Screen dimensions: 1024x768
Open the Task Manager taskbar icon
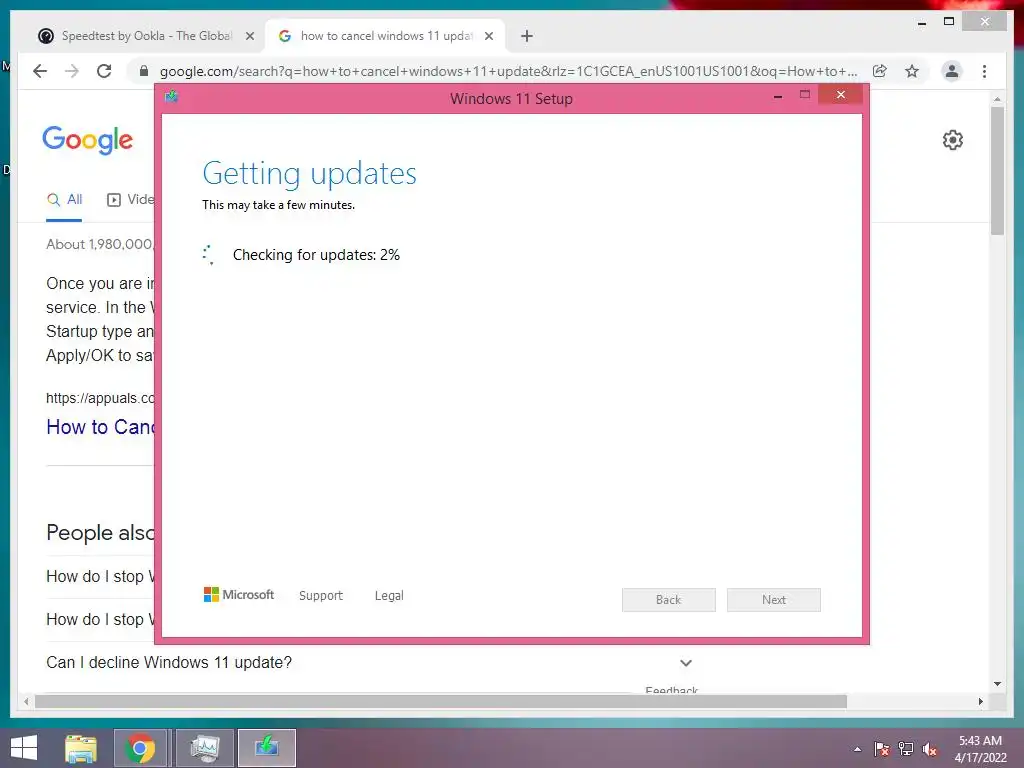click(x=205, y=748)
